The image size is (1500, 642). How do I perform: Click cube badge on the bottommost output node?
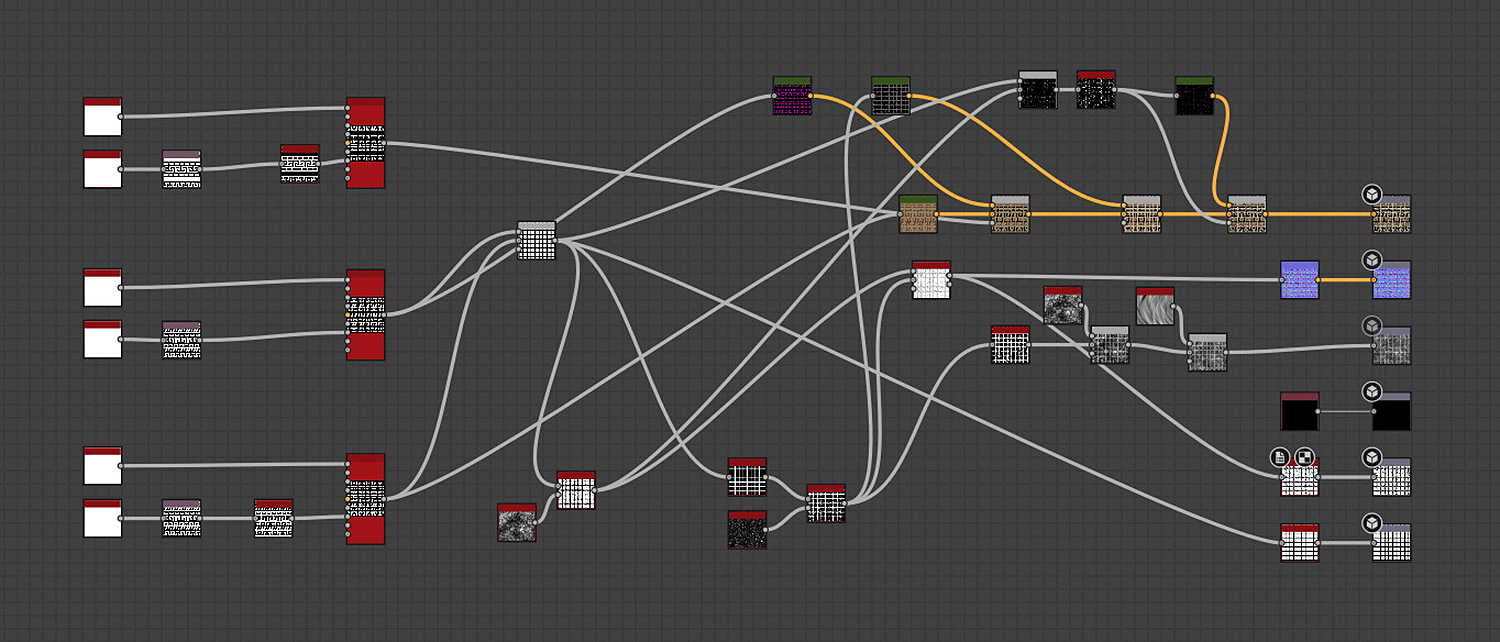(1372, 523)
